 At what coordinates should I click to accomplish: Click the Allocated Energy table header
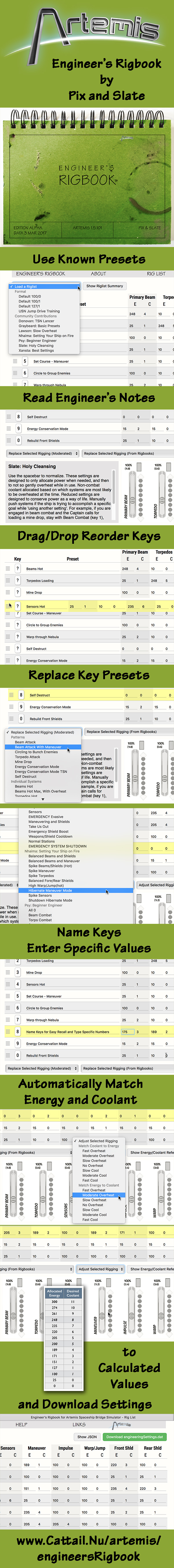(54, 1293)
